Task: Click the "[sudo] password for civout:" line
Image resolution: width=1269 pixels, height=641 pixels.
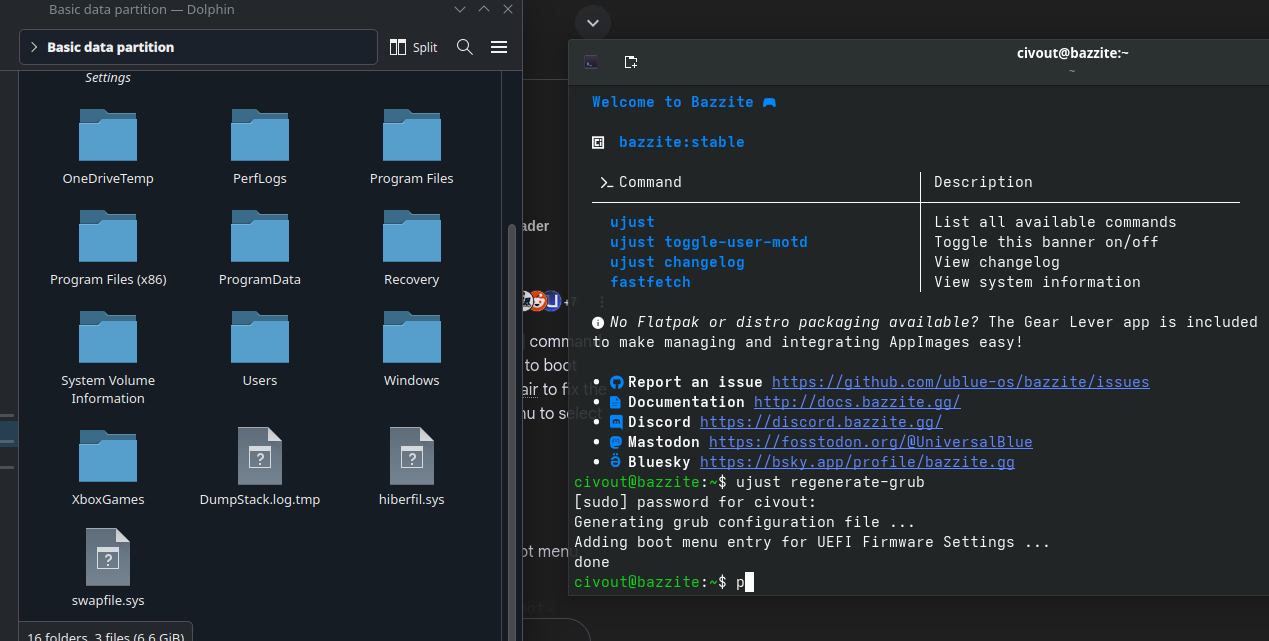Action: 695,502
